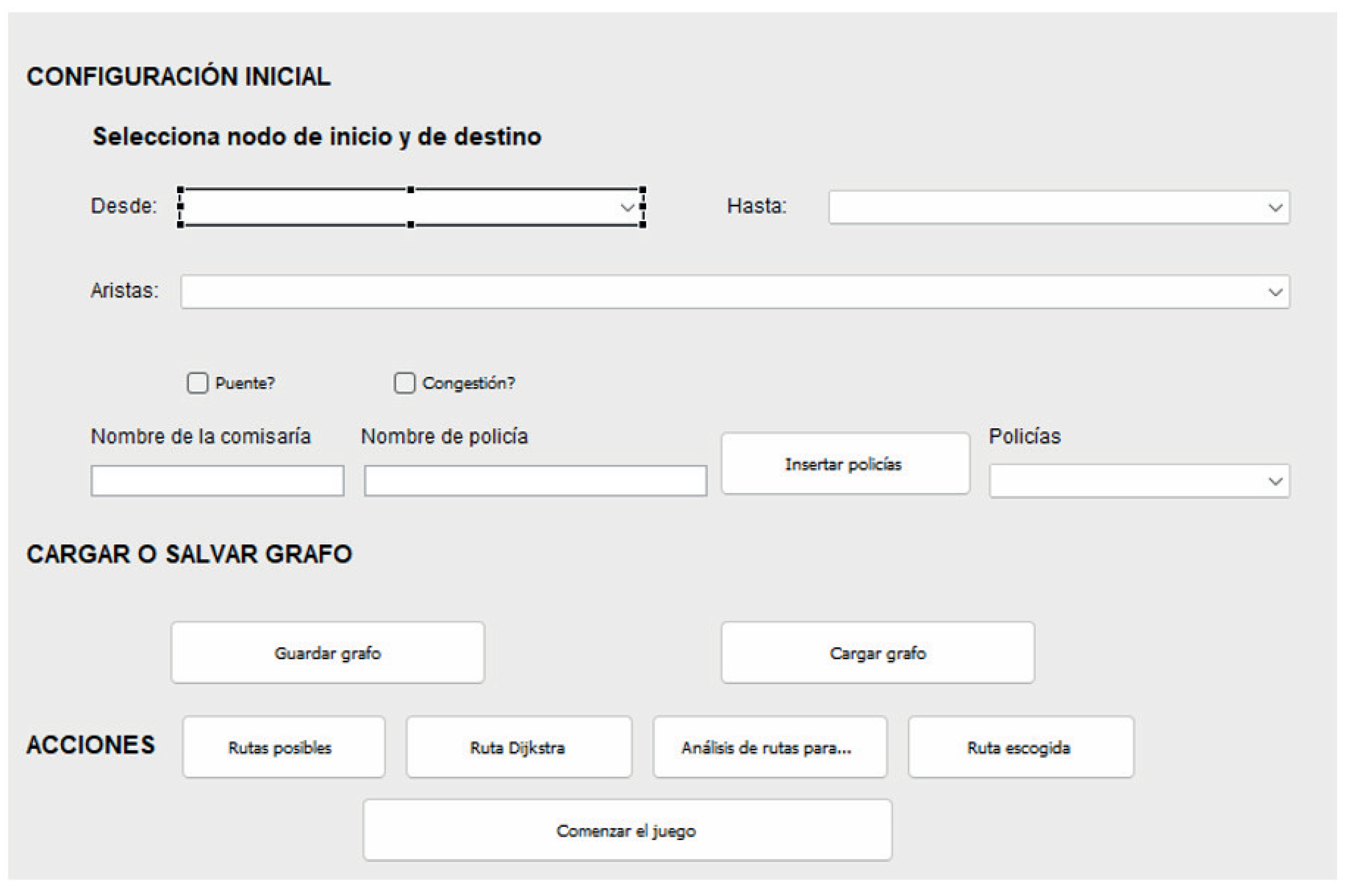Screen dimensions: 1348x896
Task: Compute the Ruta Dijkstra
Action: pos(519,747)
